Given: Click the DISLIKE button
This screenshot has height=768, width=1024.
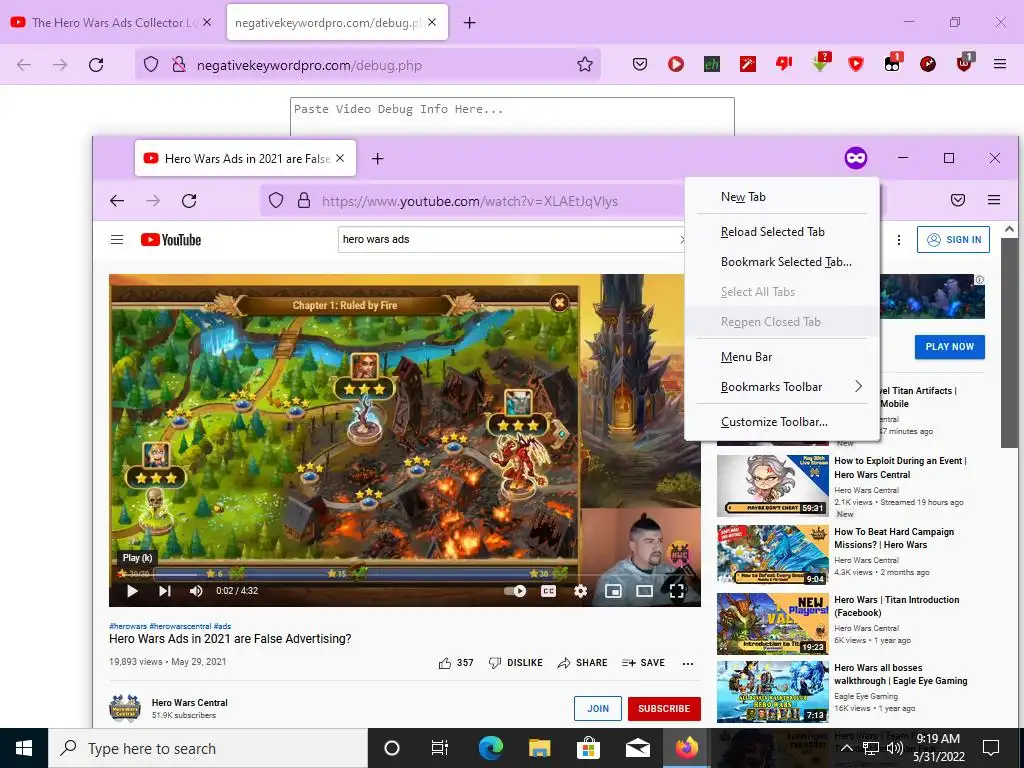Looking at the screenshot, I should click(x=516, y=663).
